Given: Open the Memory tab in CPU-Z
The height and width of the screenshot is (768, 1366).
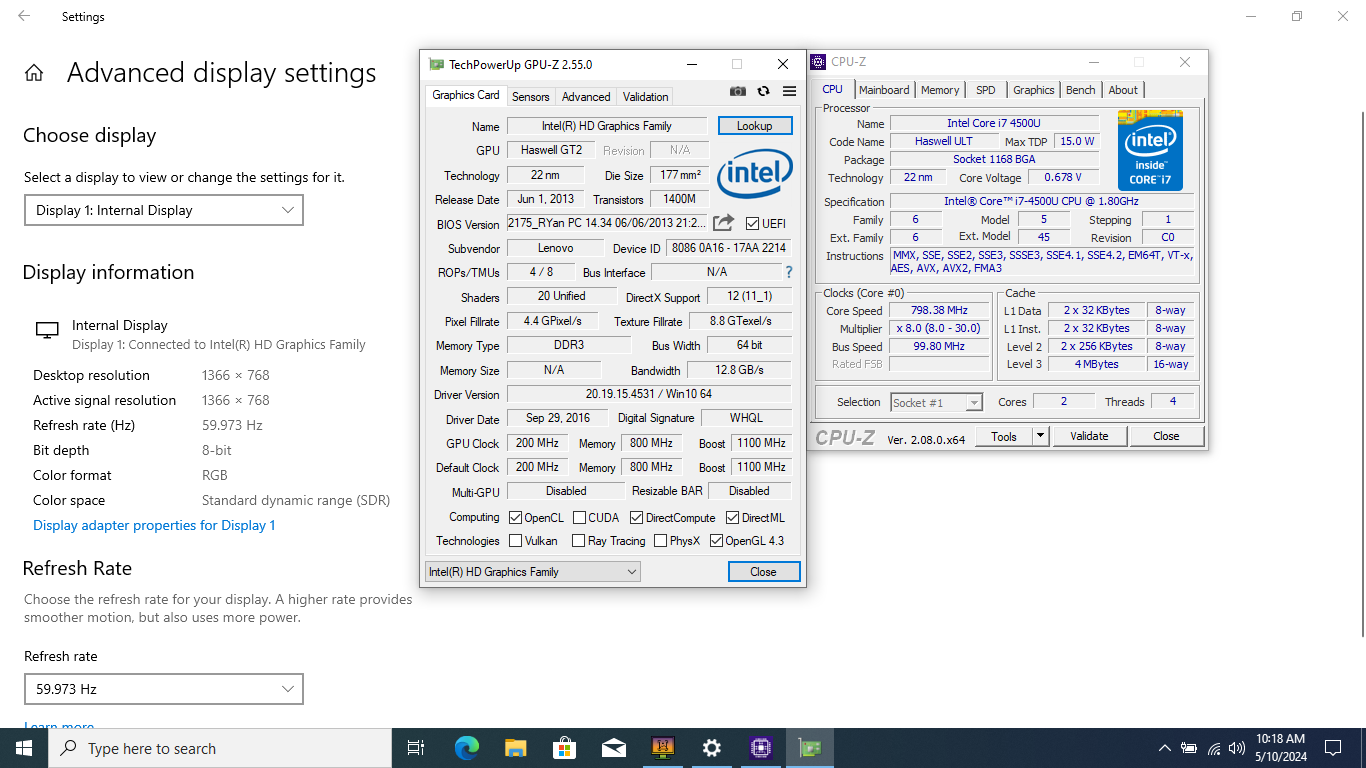Looking at the screenshot, I should (940, 90).
